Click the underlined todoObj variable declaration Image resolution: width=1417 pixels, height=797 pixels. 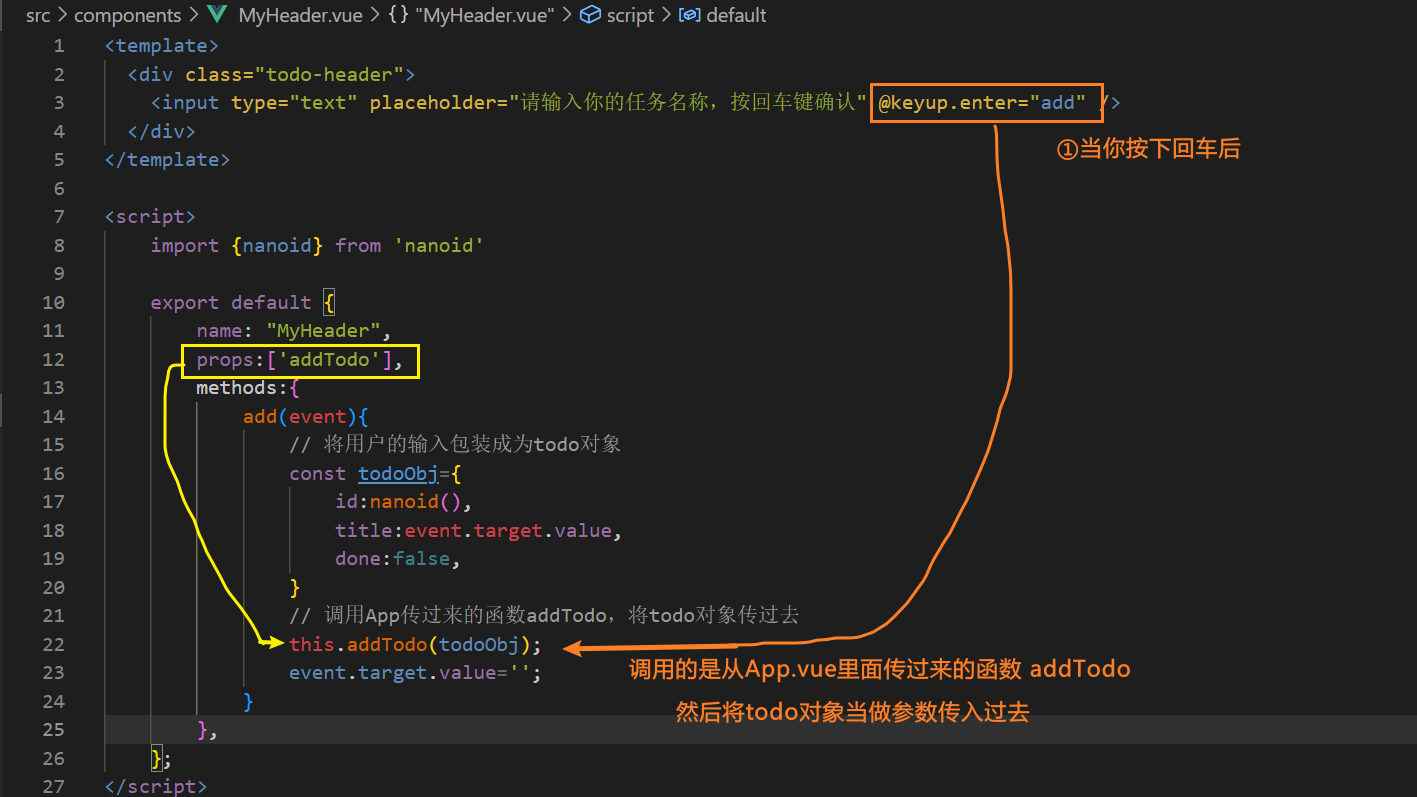pyautogui.click(x=398, y=474)
